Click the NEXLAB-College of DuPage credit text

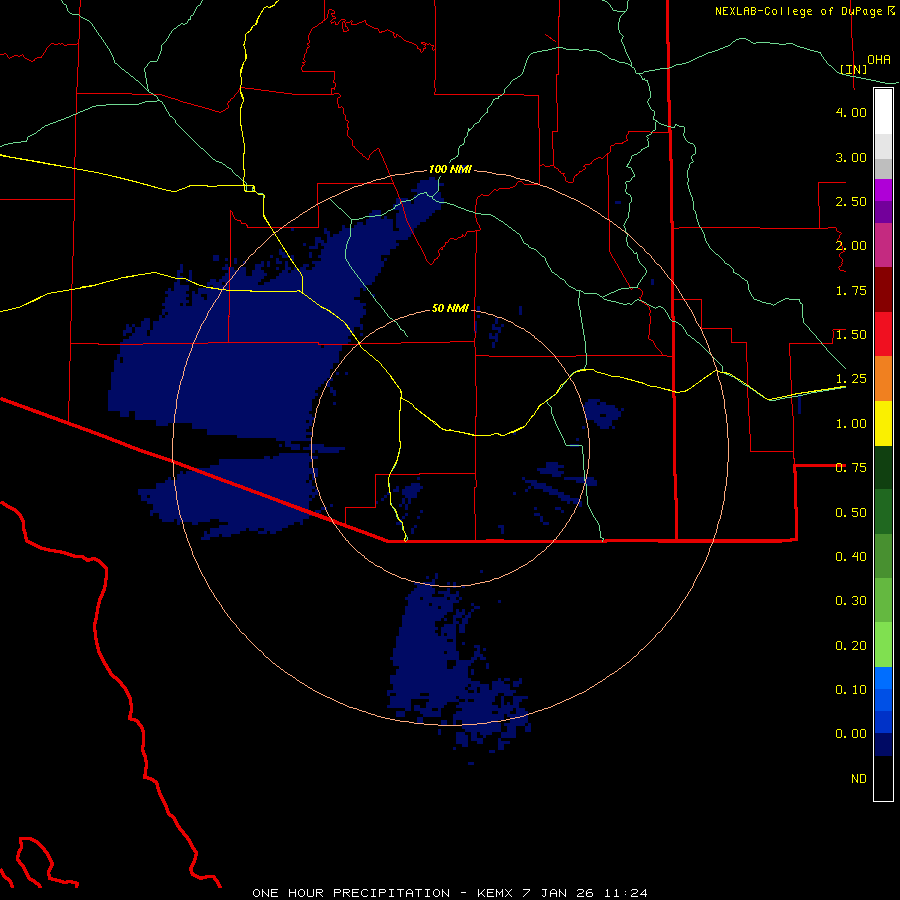point(805,11)
